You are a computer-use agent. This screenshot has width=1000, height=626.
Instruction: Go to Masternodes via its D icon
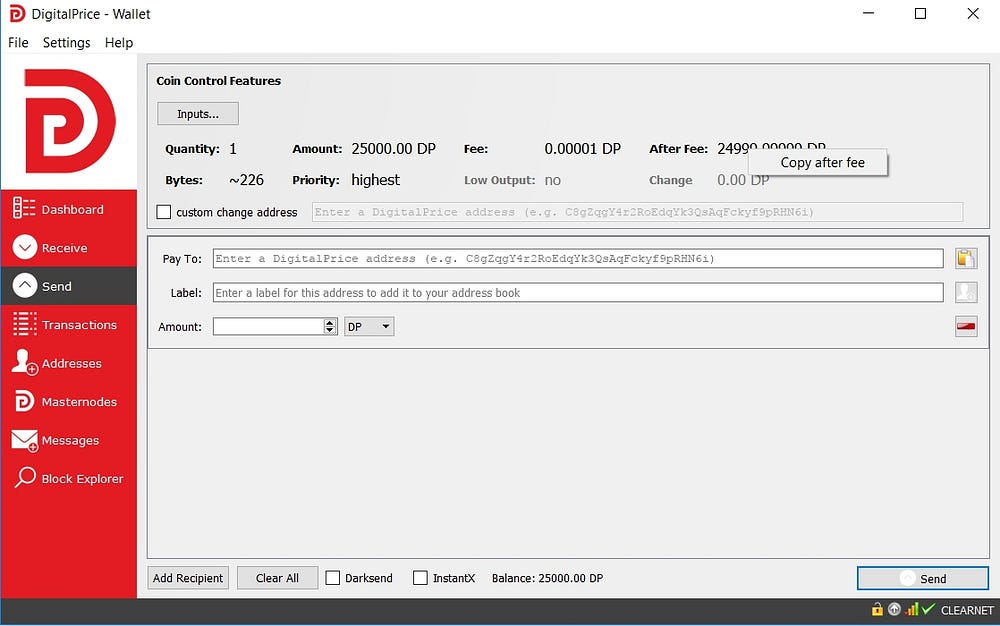pos(24,401)
